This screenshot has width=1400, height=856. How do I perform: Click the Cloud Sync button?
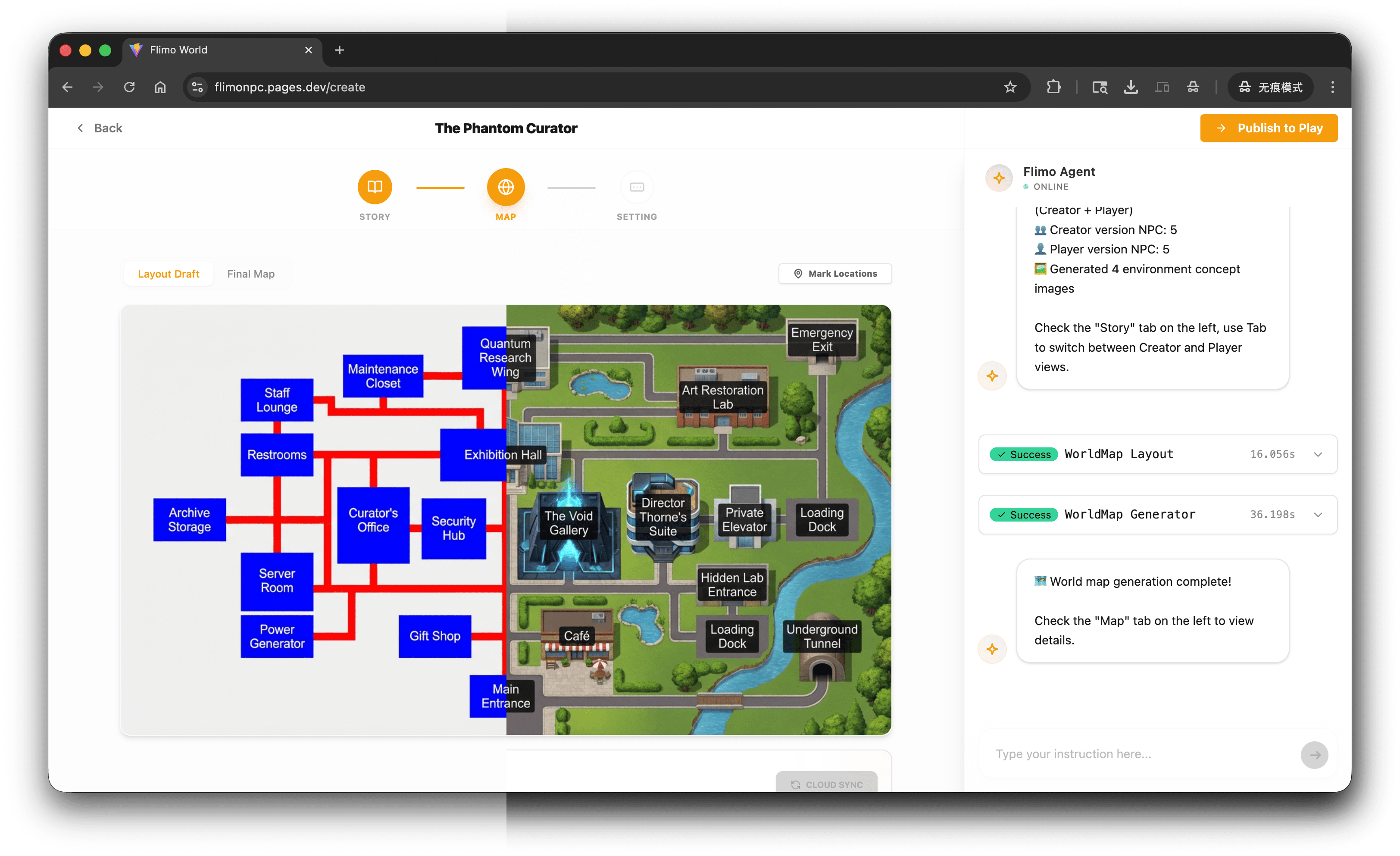coord(826,784)
